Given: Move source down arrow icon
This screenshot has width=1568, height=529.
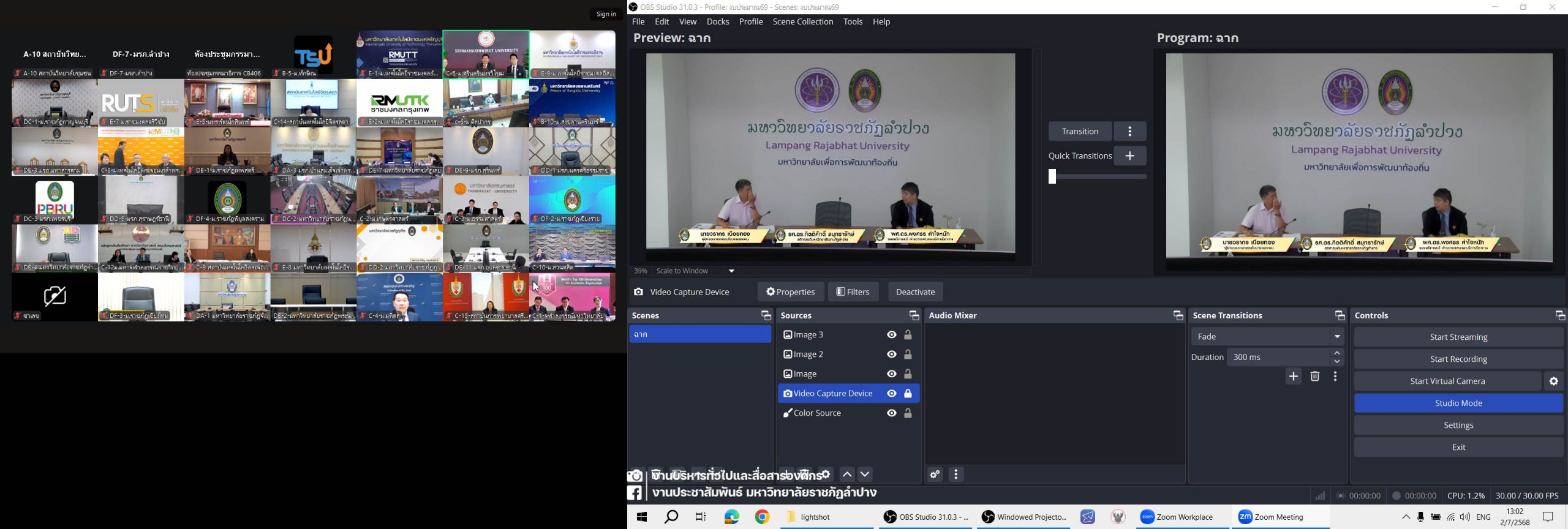Looking at the screenshot, I should [865, 475].
